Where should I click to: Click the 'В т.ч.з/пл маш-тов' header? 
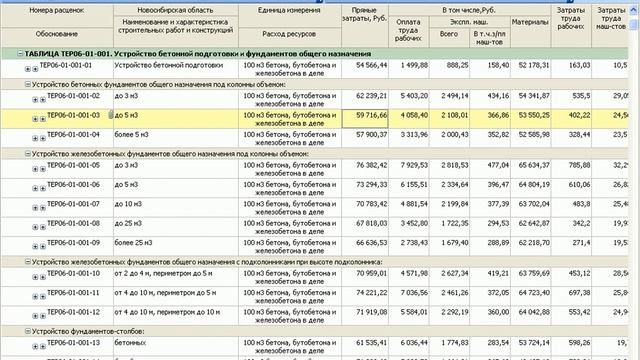pos(489,38)
